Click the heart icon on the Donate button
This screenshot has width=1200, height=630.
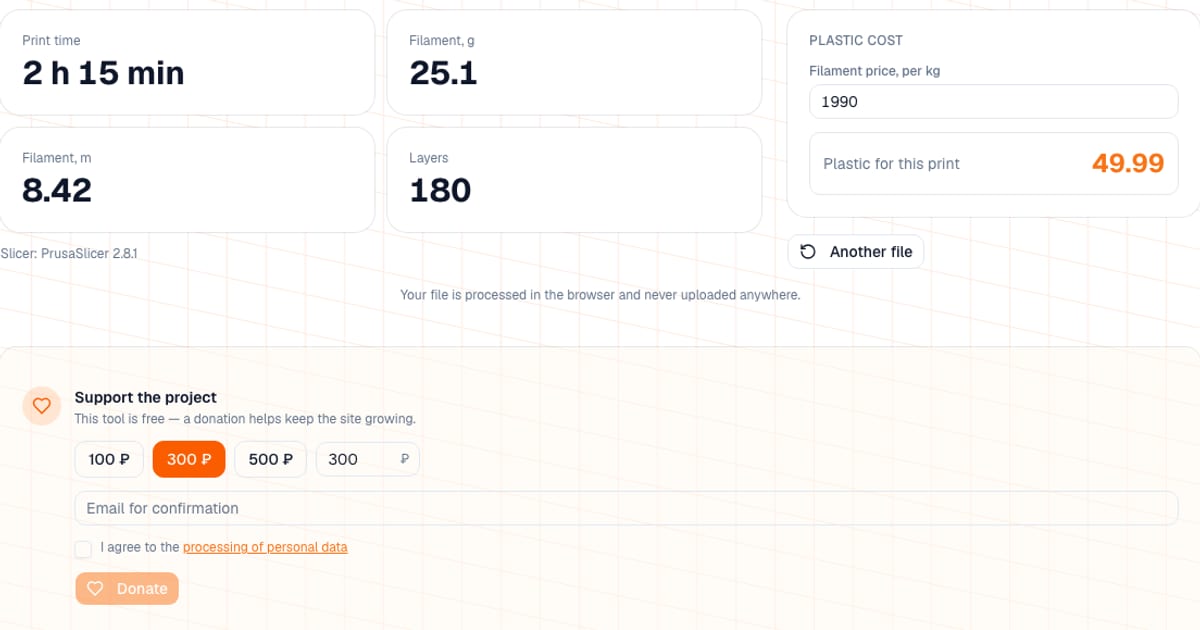(95, 589)
